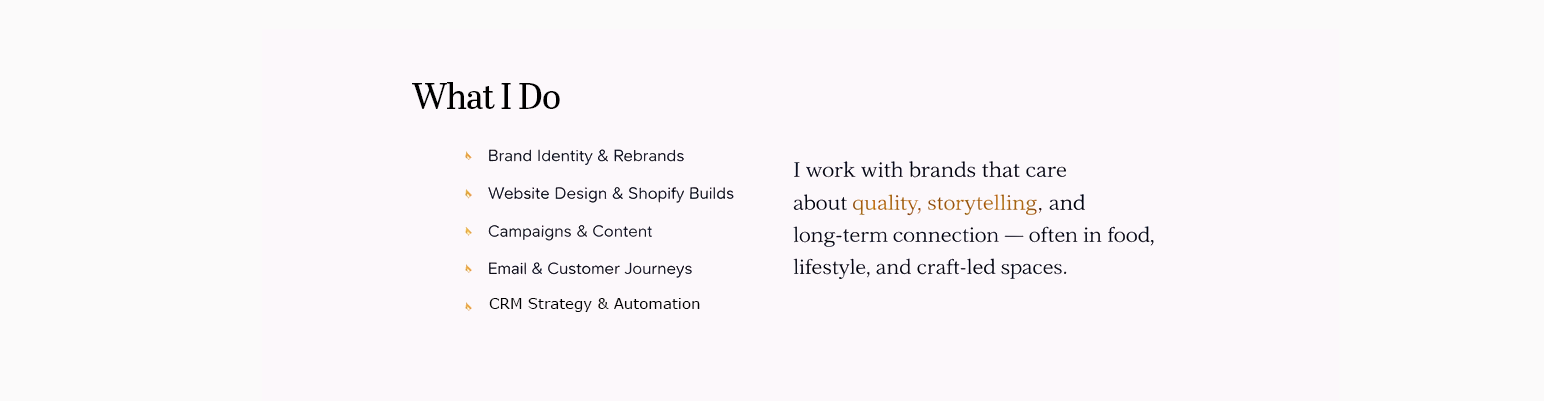
Task: Click the word 'about' in the paragraph
Action: [819, 203]
